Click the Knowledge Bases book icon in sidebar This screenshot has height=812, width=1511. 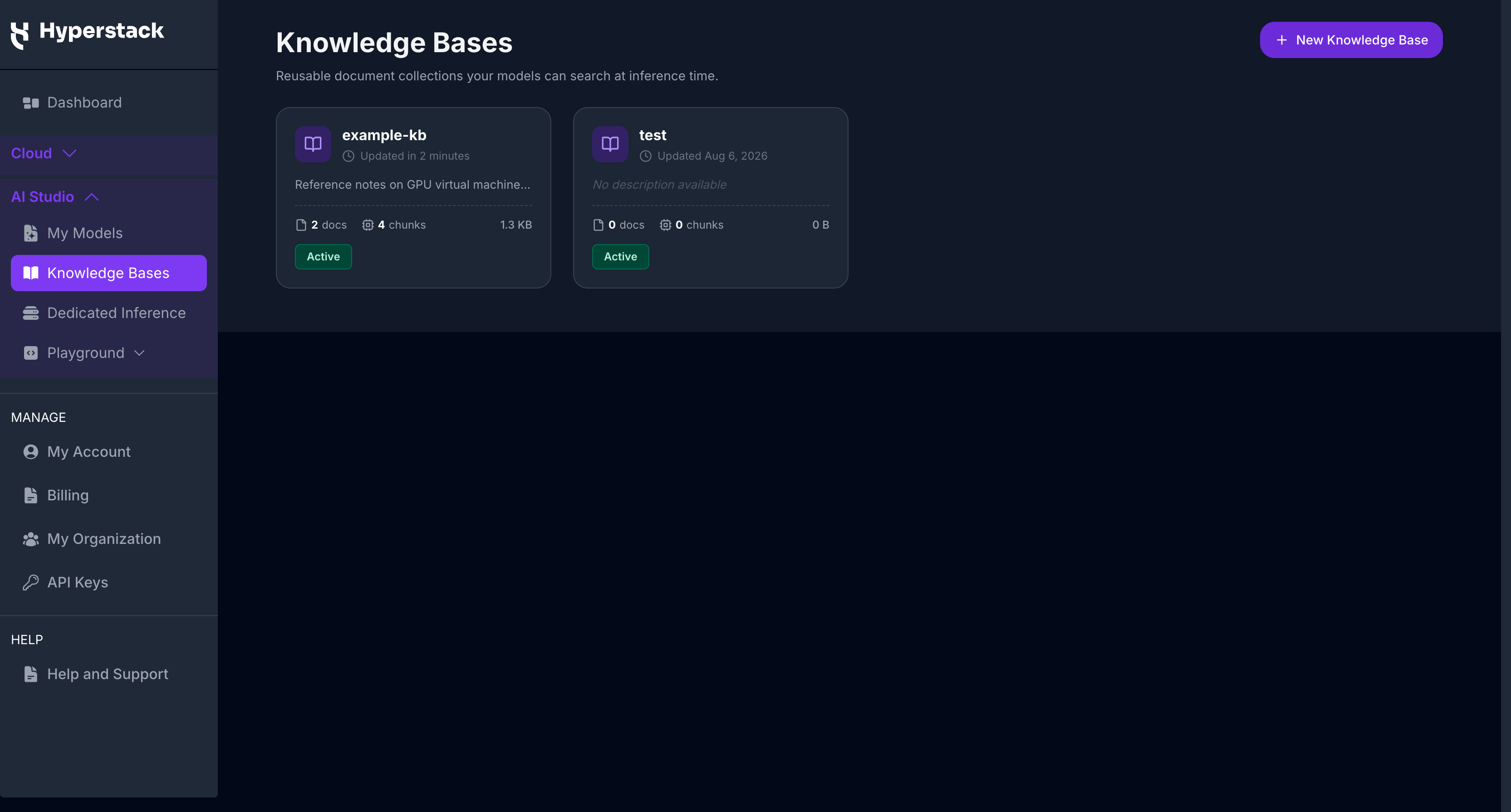(30, 273)
